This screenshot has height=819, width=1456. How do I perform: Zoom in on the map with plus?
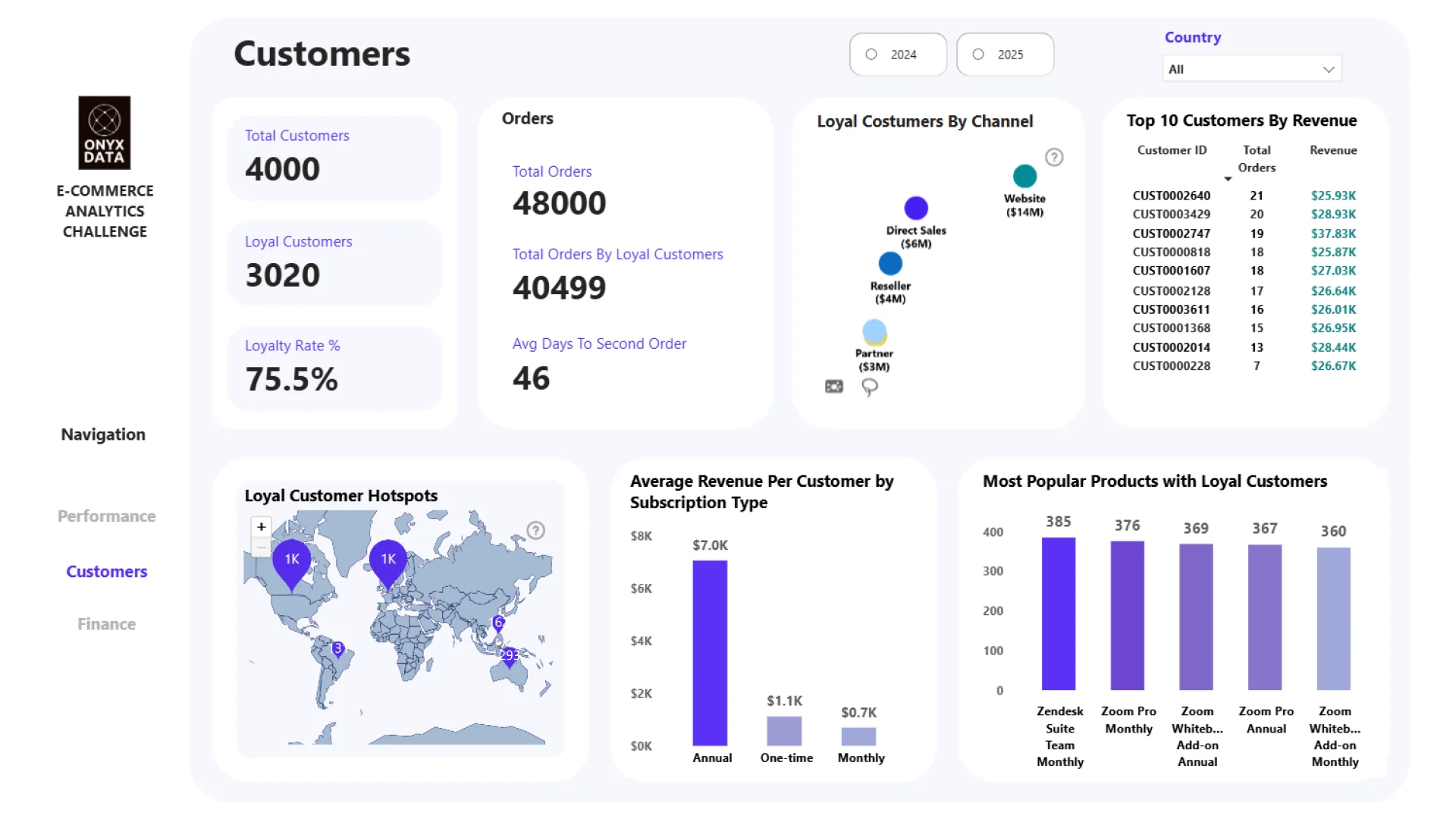click(x=261, y=526)
